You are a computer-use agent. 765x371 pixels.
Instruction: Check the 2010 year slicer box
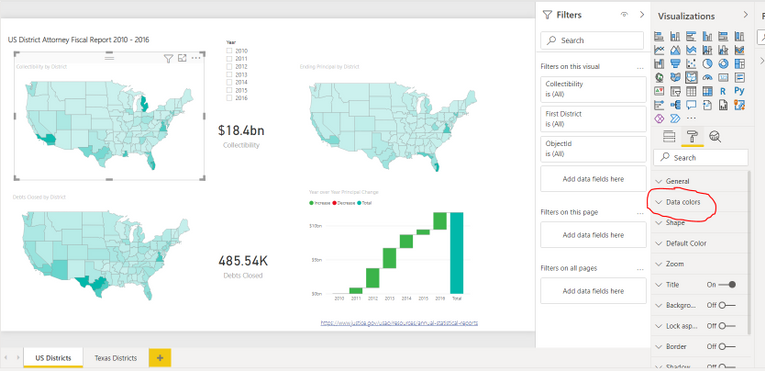(x=229, y=51)
